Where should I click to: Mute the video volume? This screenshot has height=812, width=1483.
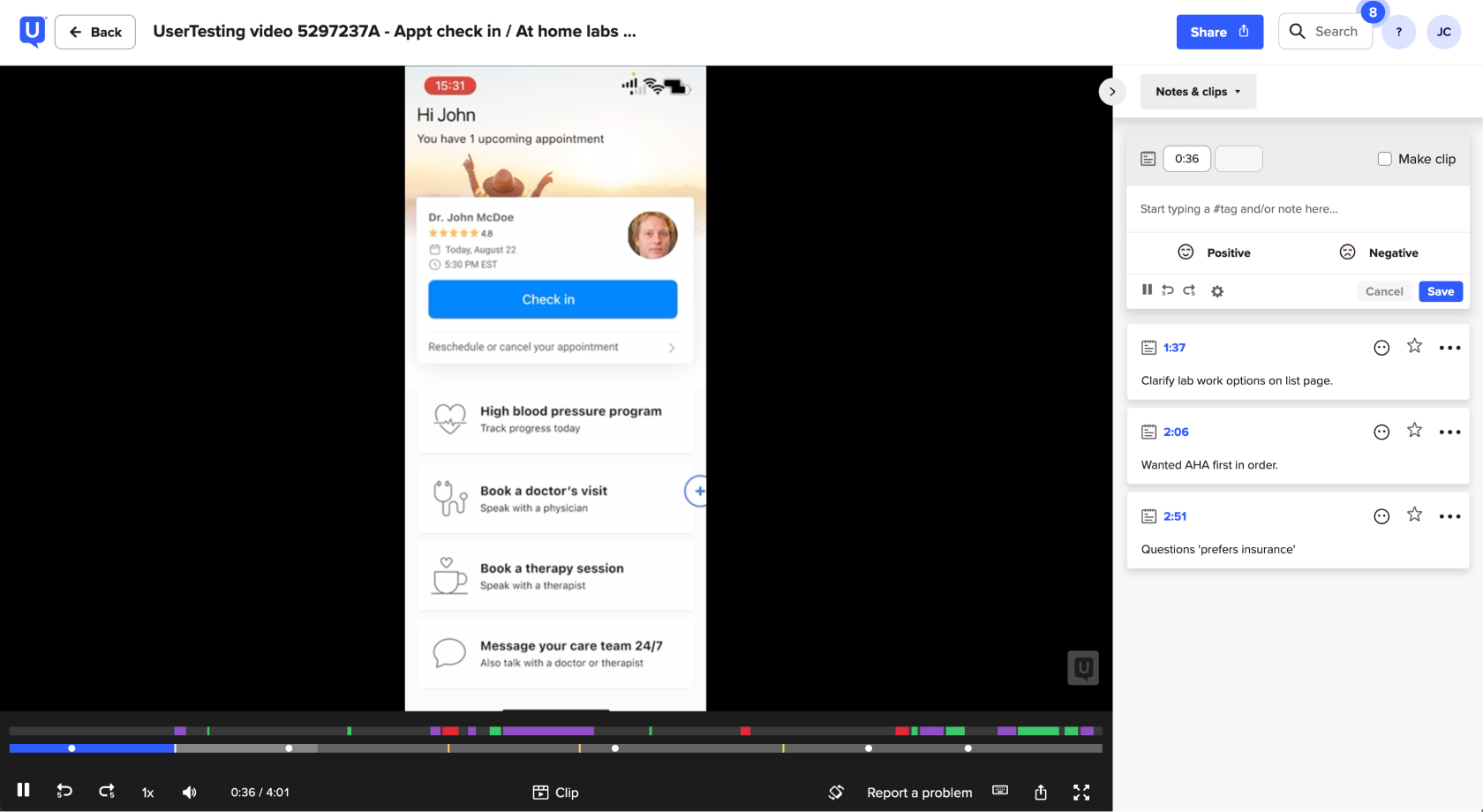190,793
